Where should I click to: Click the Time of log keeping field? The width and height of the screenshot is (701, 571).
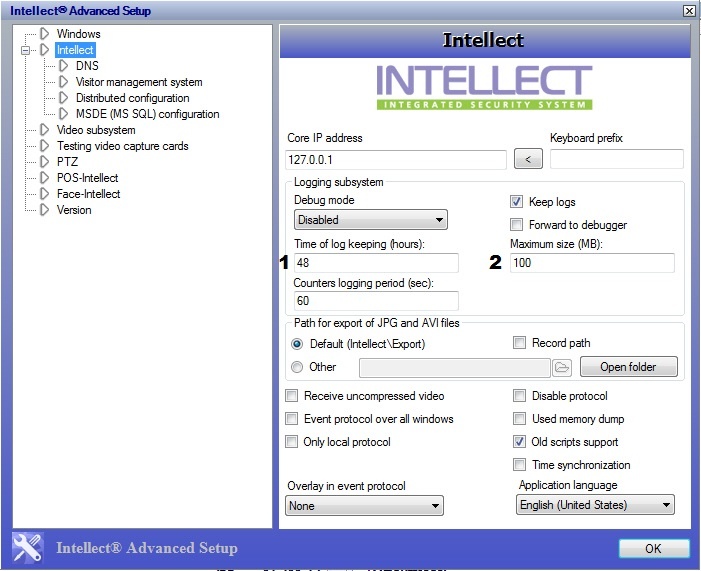pyautogui.click(x=376, y=262)
